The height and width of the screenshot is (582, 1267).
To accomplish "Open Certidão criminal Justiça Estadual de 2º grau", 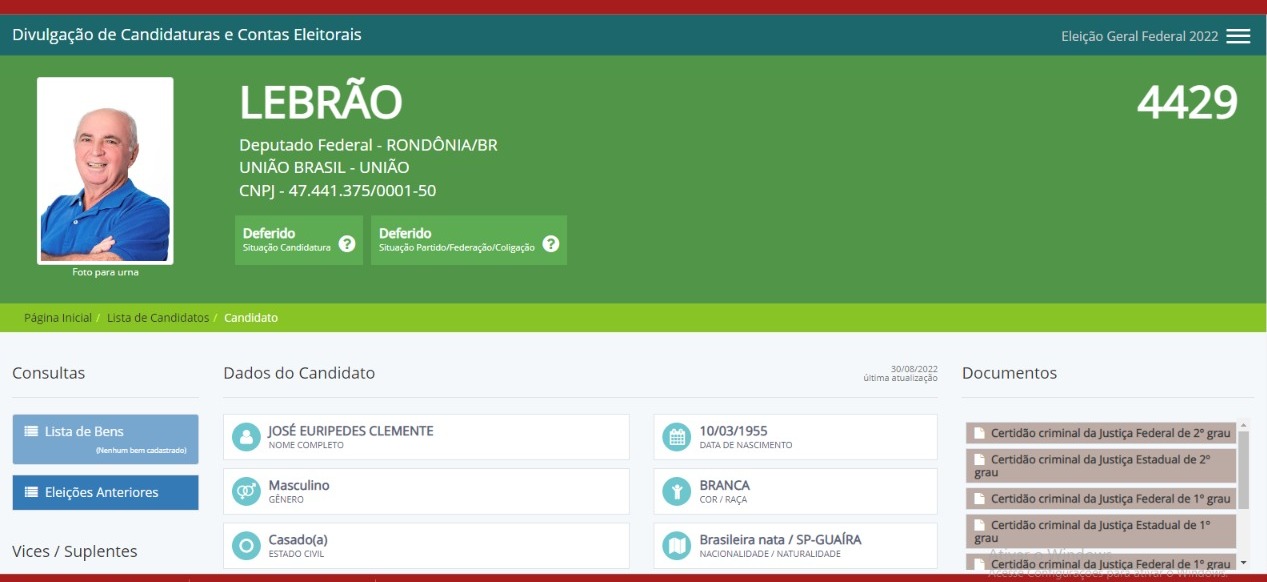I will pyautogui.click(x=1101, y=465).
